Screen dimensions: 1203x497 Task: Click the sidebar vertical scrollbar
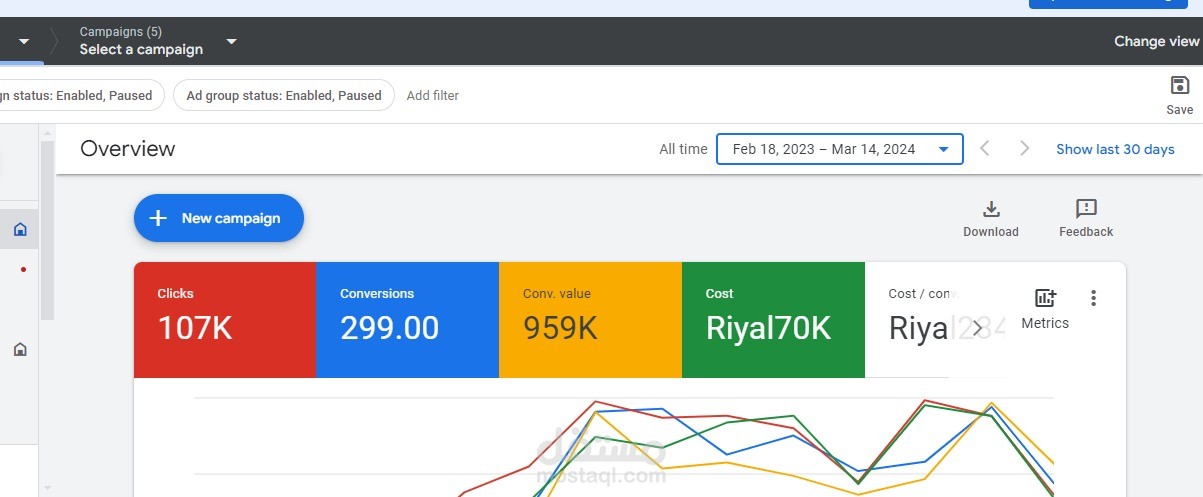(x=46, y=230)
